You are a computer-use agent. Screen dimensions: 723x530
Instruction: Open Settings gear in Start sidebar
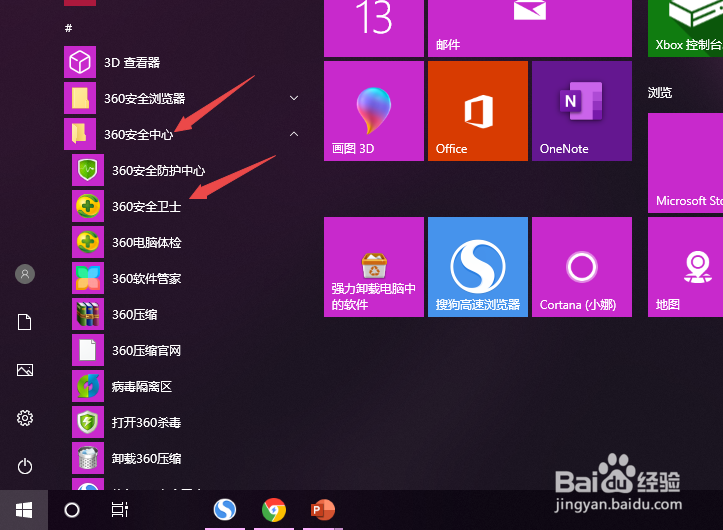pos(25,418)
